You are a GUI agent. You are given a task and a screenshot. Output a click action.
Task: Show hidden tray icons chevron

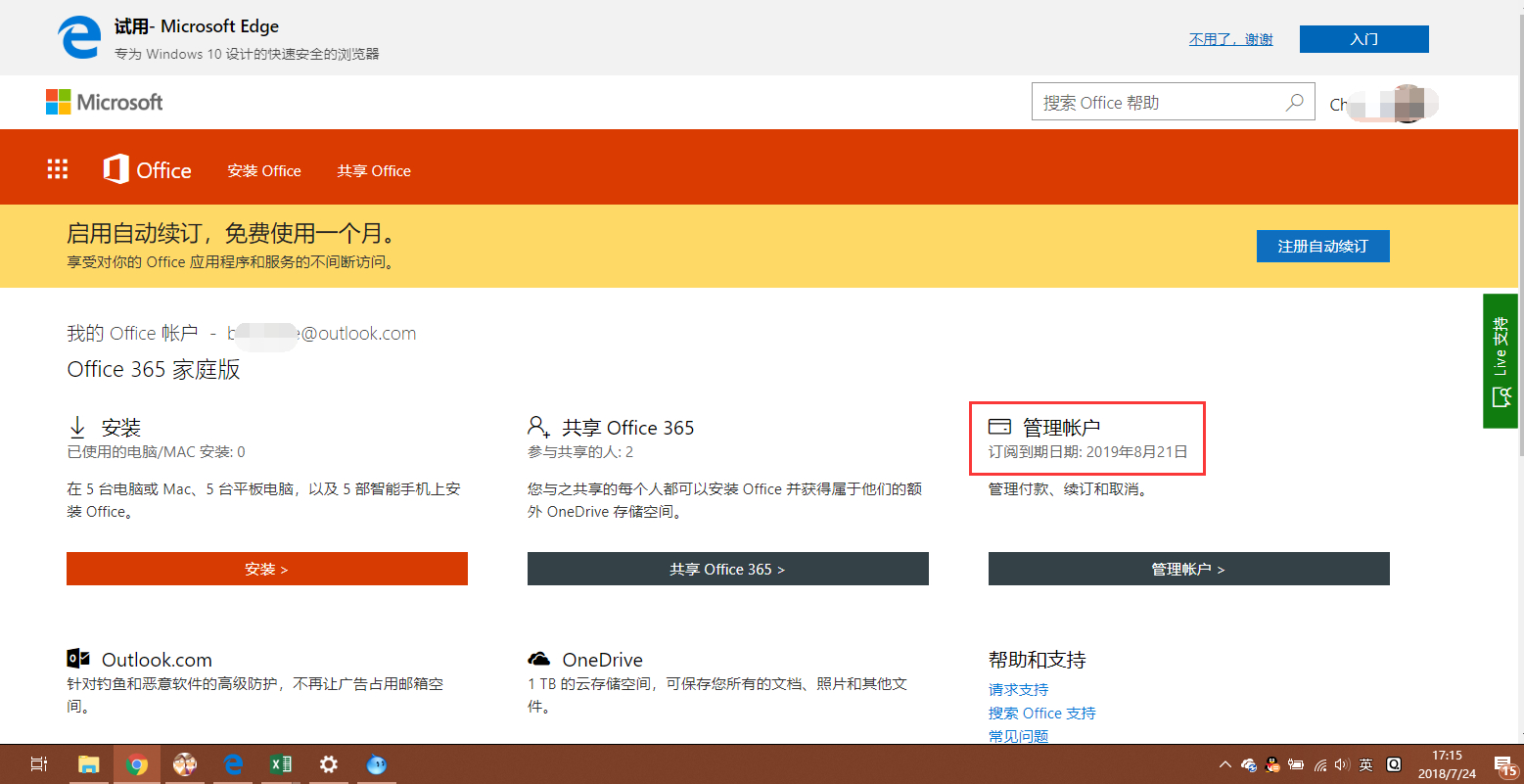click(x=1224, y=764)
